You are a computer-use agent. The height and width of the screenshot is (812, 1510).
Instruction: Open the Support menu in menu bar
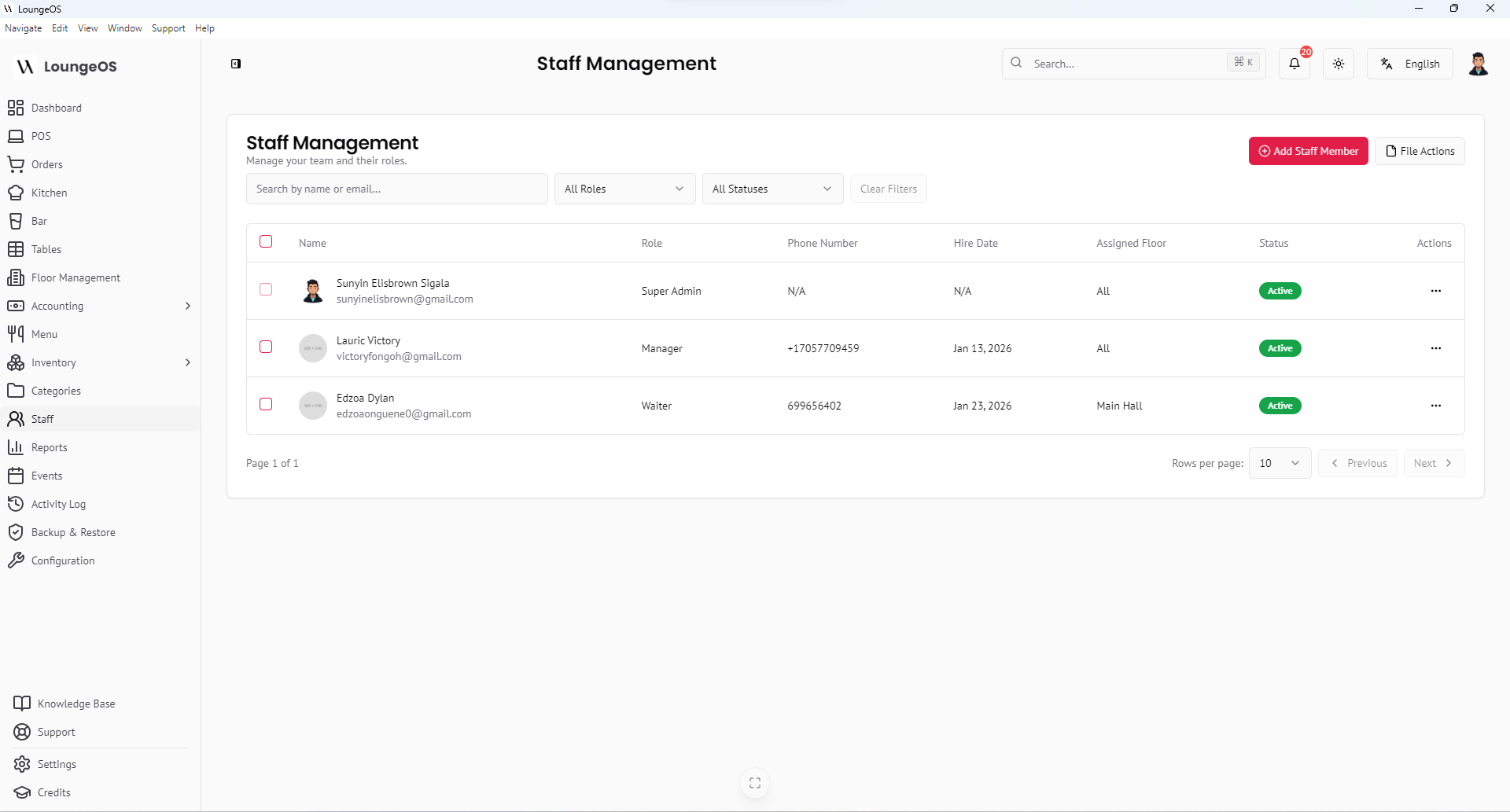click(168, 28)
